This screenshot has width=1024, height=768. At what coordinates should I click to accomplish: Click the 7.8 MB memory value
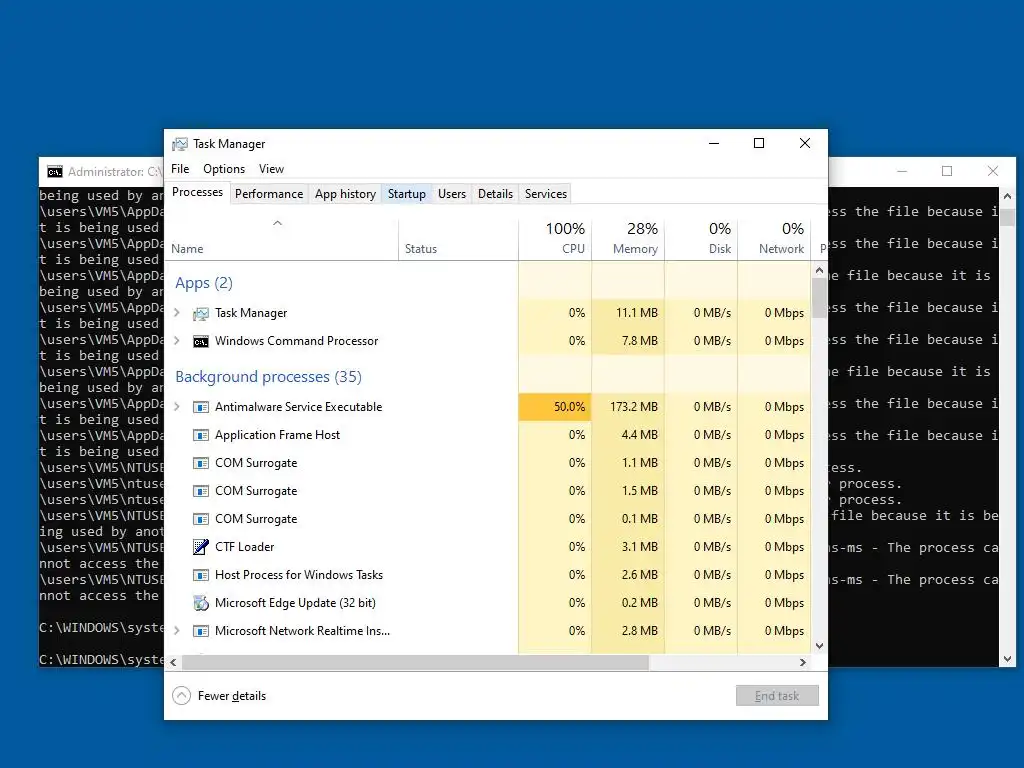tap(640, 341)
